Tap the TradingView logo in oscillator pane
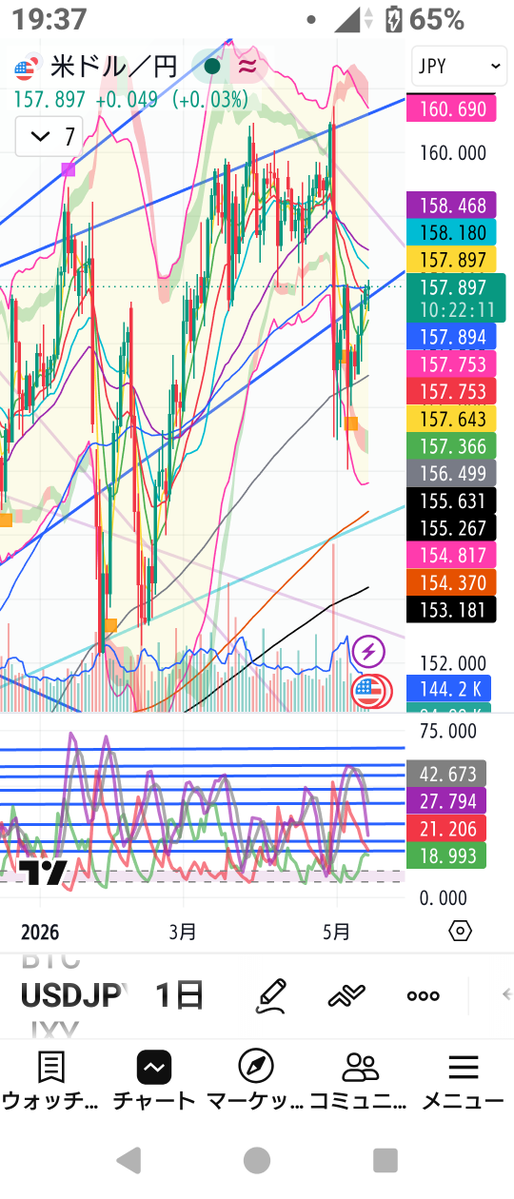The image size is (514, 1199). (43, 872)
